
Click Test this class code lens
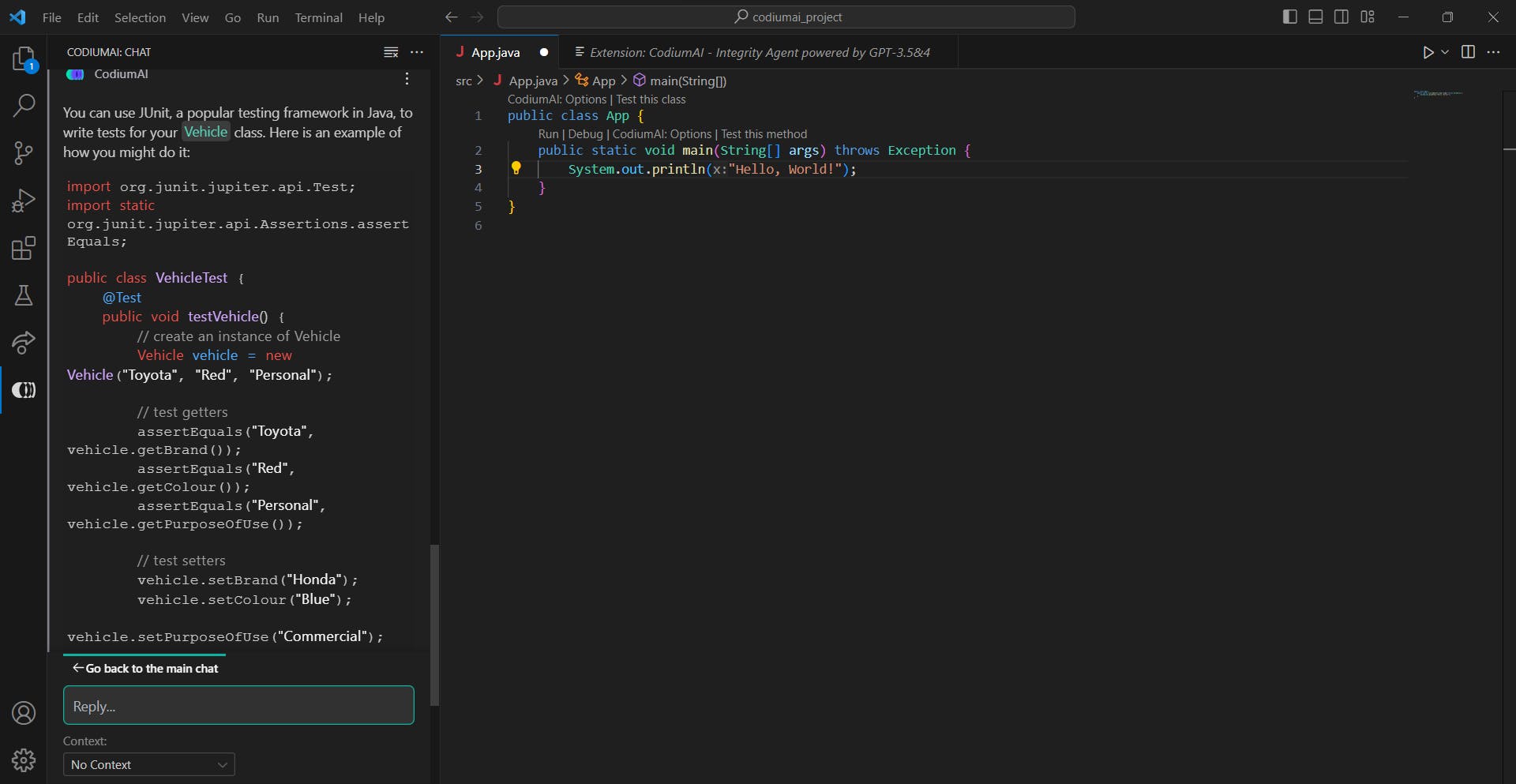651,99
